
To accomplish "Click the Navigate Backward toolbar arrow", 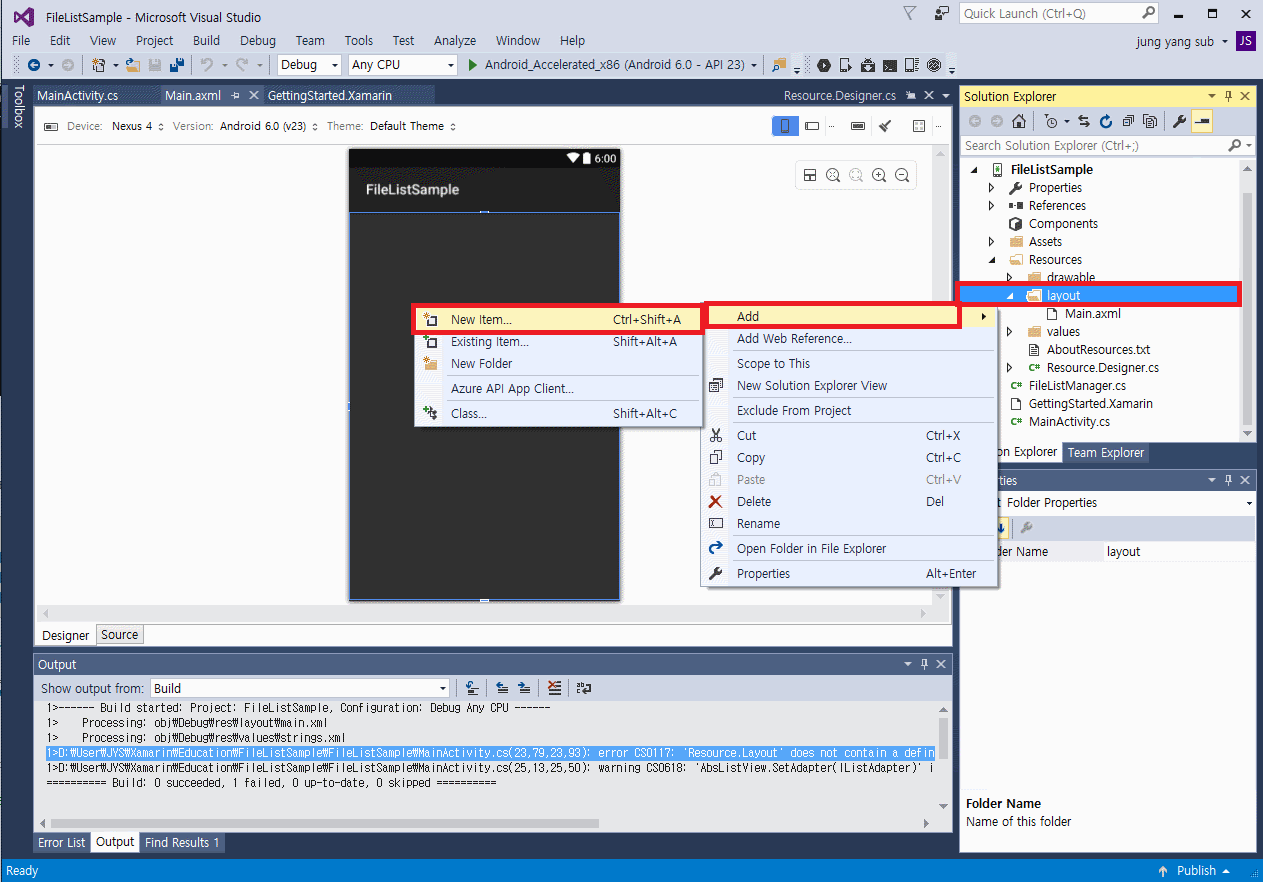I will pyautogui.click(x=34, y=65).
